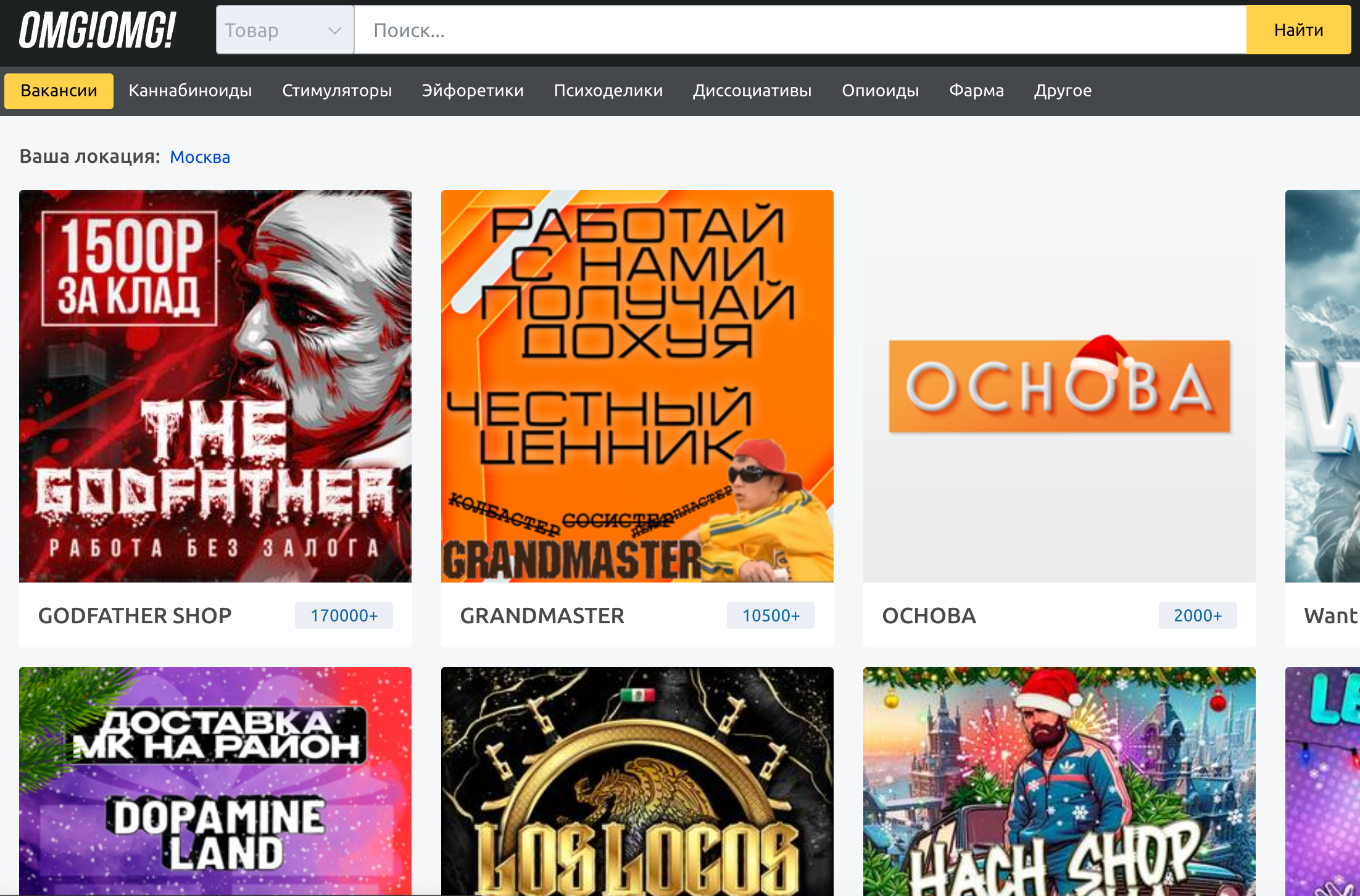Click the 170000+ review count badge
Viewport: 1360px width, 896px height.
pos(344,615)
